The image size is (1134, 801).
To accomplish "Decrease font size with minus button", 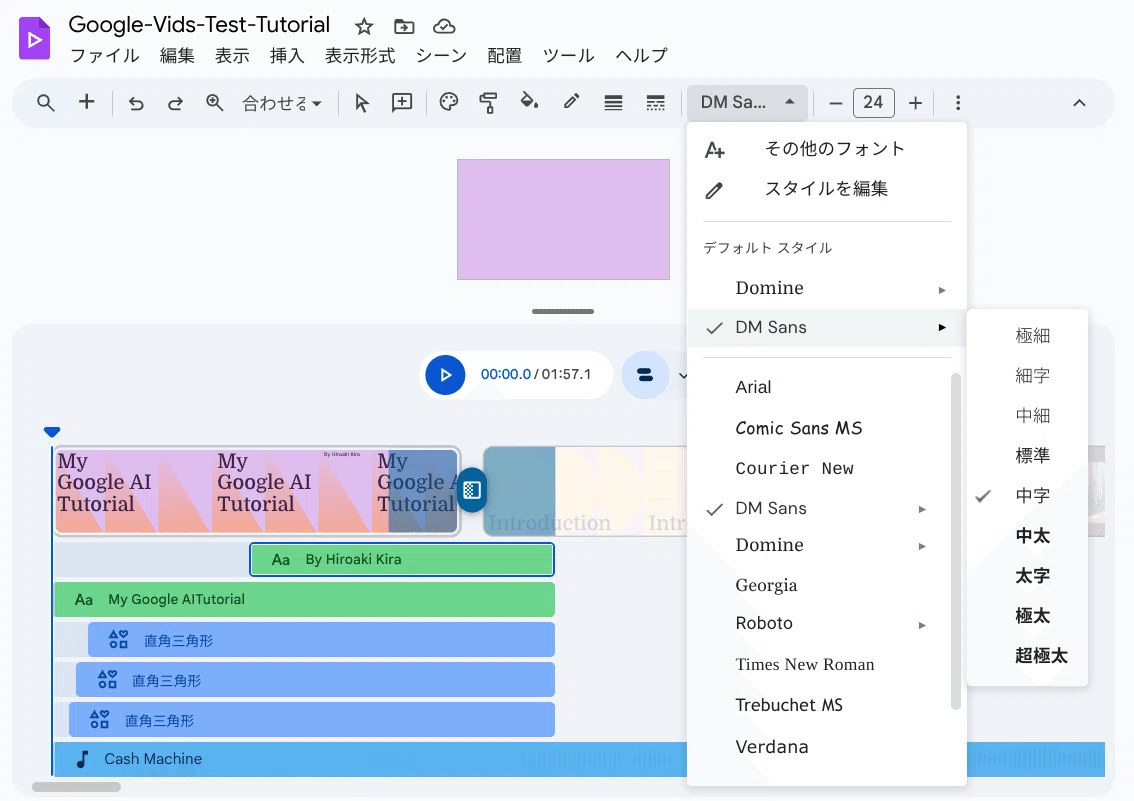I will click(x=835, y=103).
